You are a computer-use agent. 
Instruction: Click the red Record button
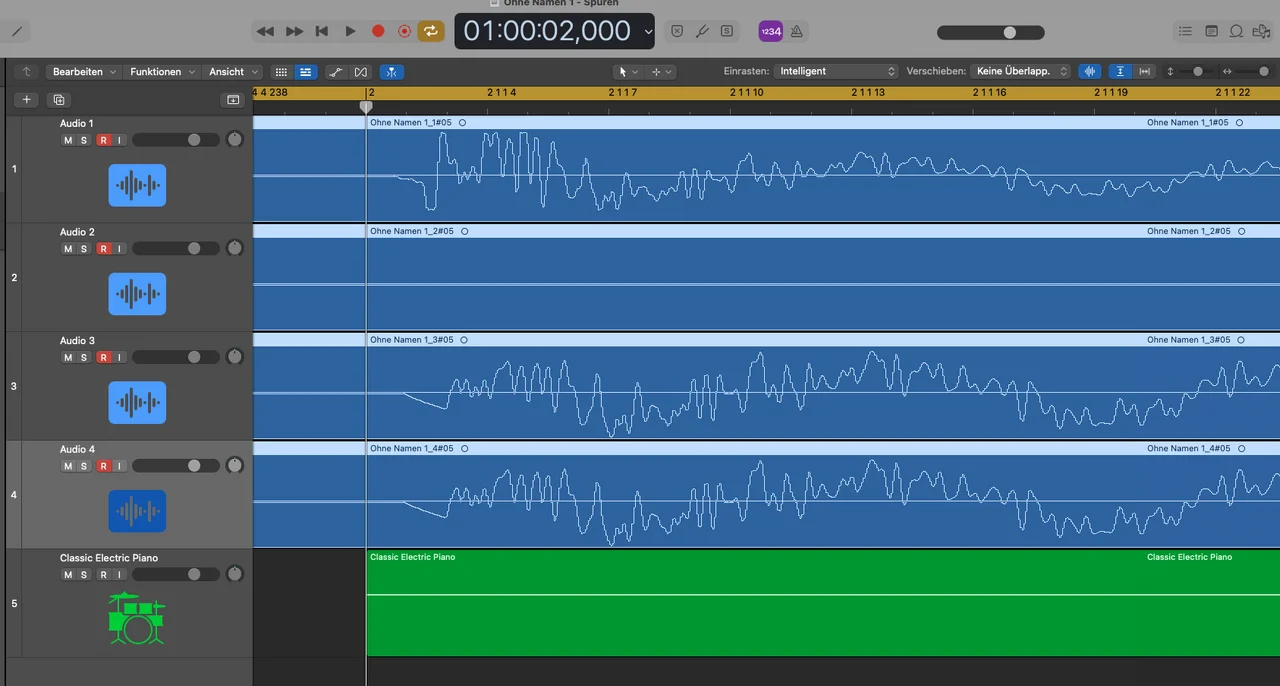coord(378,31)
